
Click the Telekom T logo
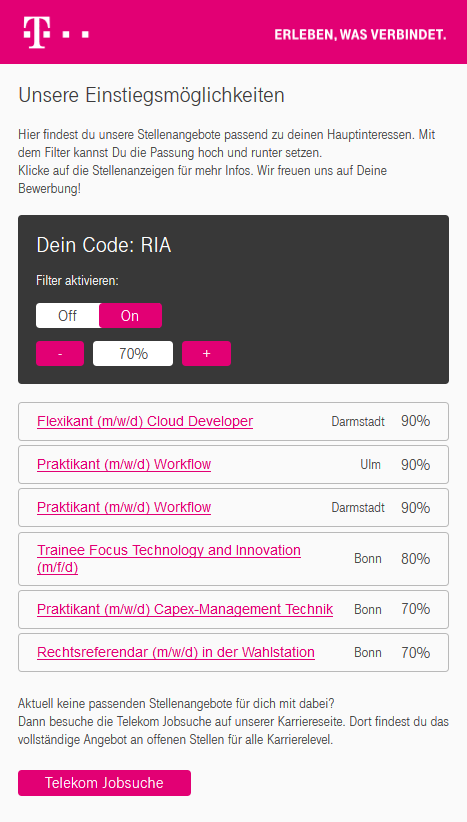[x=56, y=32]
